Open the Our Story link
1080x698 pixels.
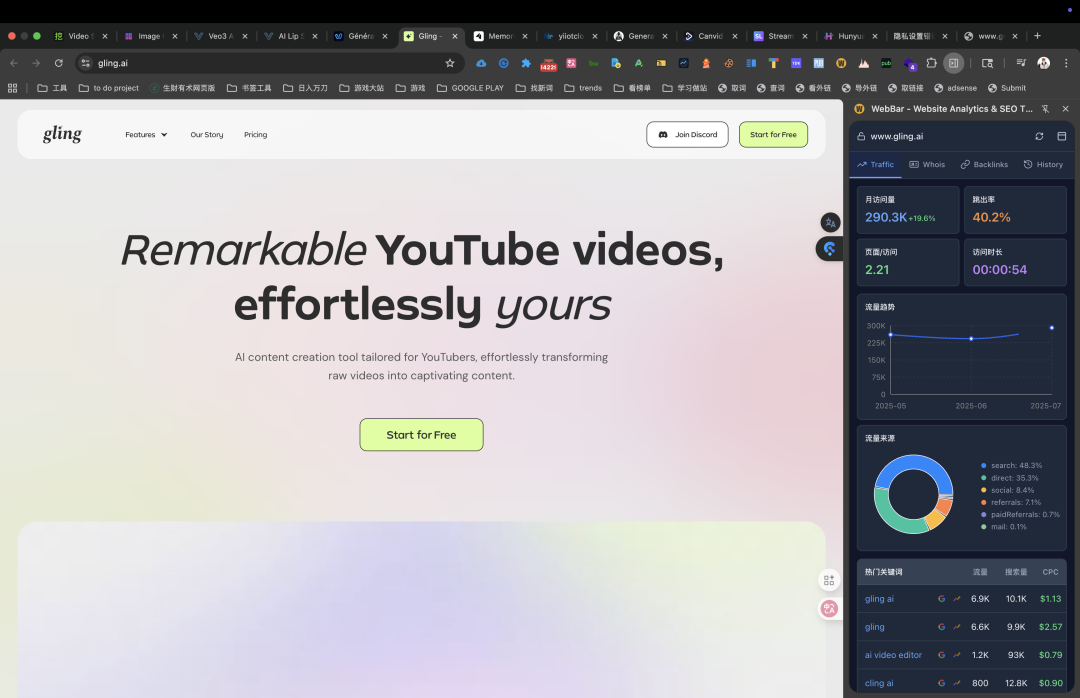point(207,135)
